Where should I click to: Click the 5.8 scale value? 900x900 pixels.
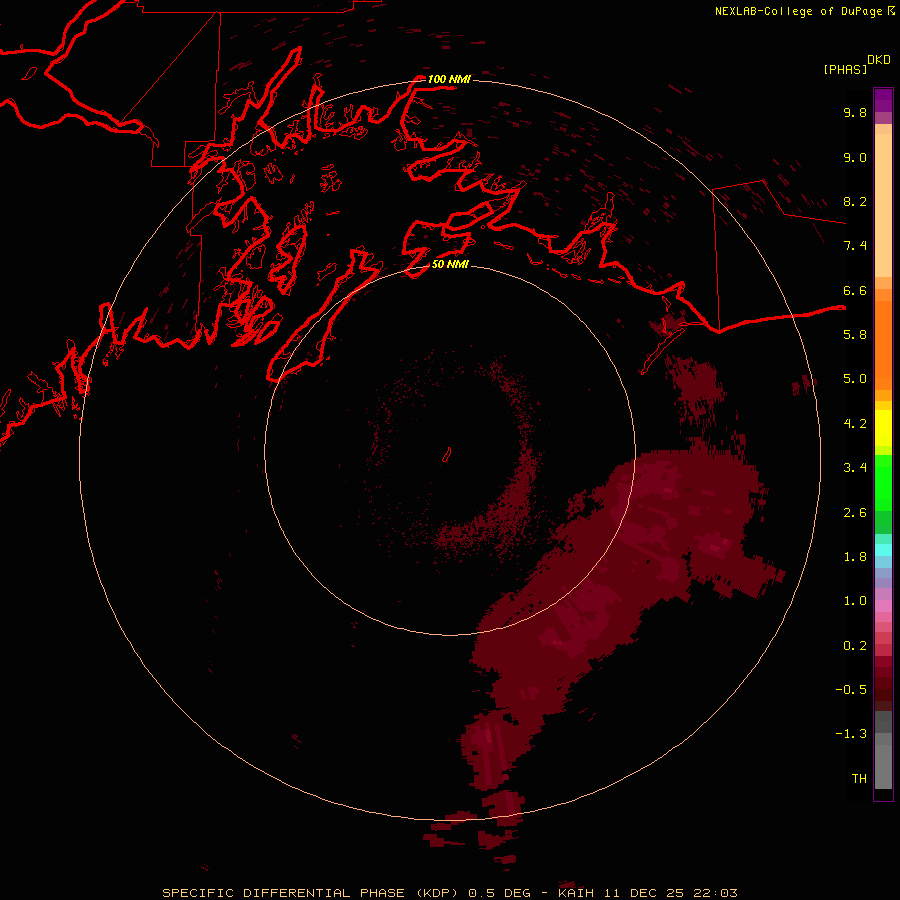(x=855, y=335)
